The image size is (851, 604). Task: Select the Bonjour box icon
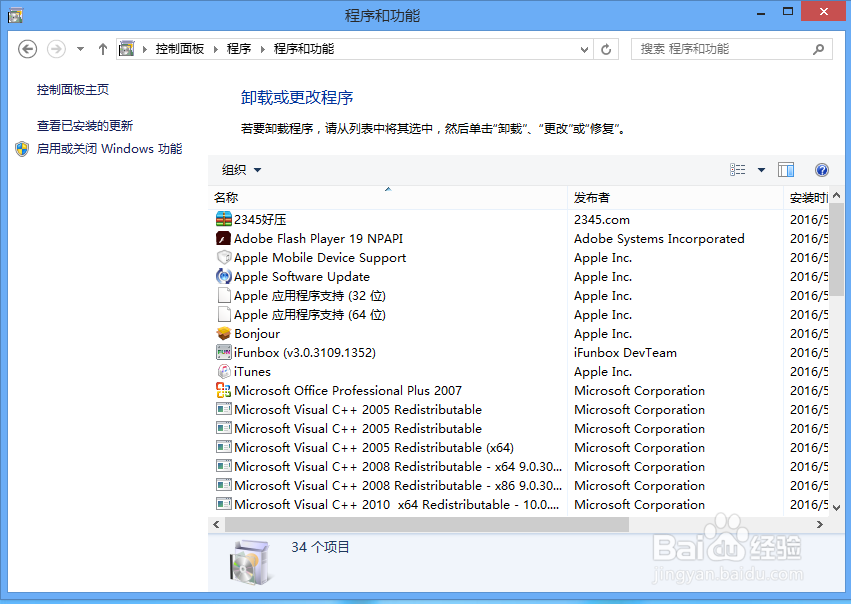pyautogui.click(x=224, y=333)
